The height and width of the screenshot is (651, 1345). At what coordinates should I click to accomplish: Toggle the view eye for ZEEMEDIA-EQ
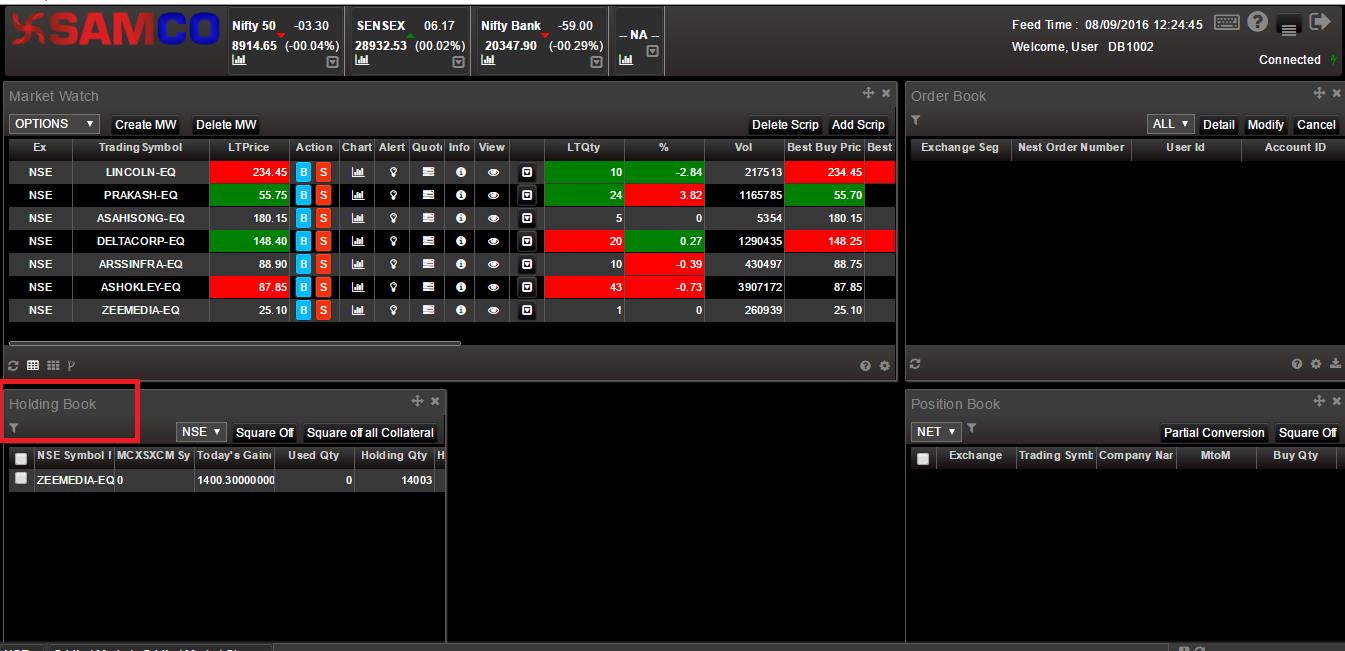(x=492, y=310)
